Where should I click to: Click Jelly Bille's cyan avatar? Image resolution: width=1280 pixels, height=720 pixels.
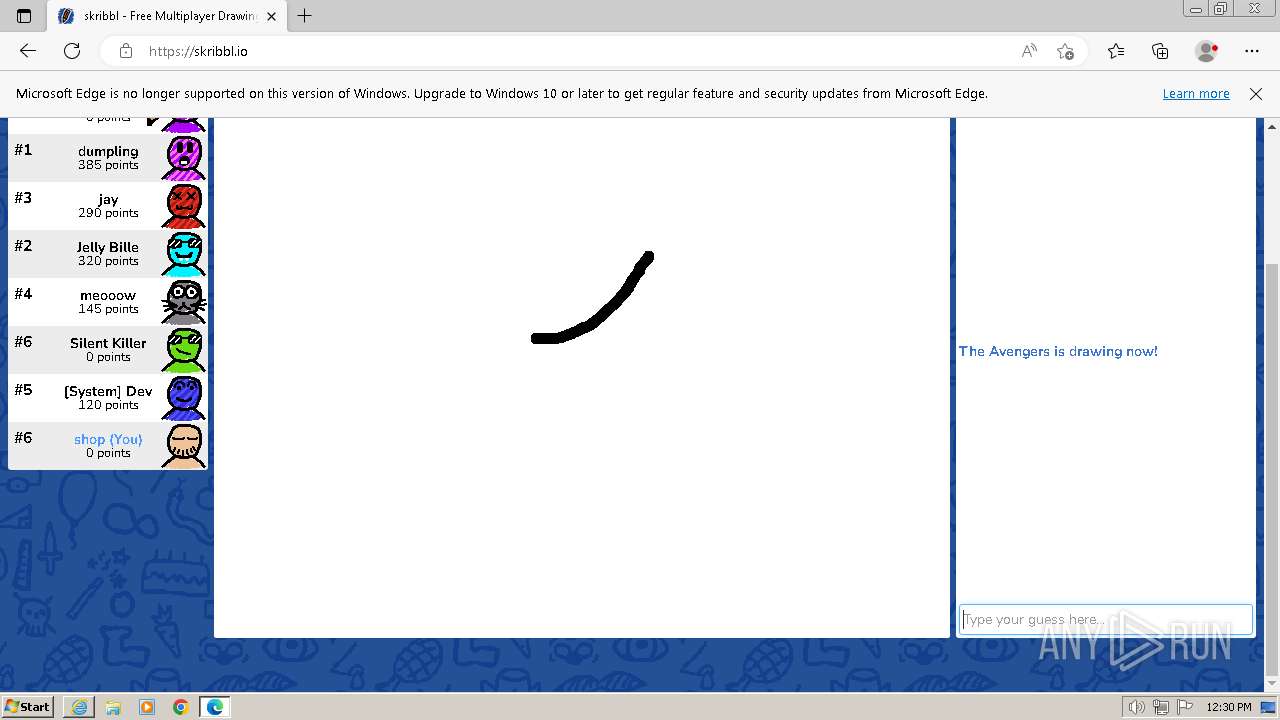184,253
